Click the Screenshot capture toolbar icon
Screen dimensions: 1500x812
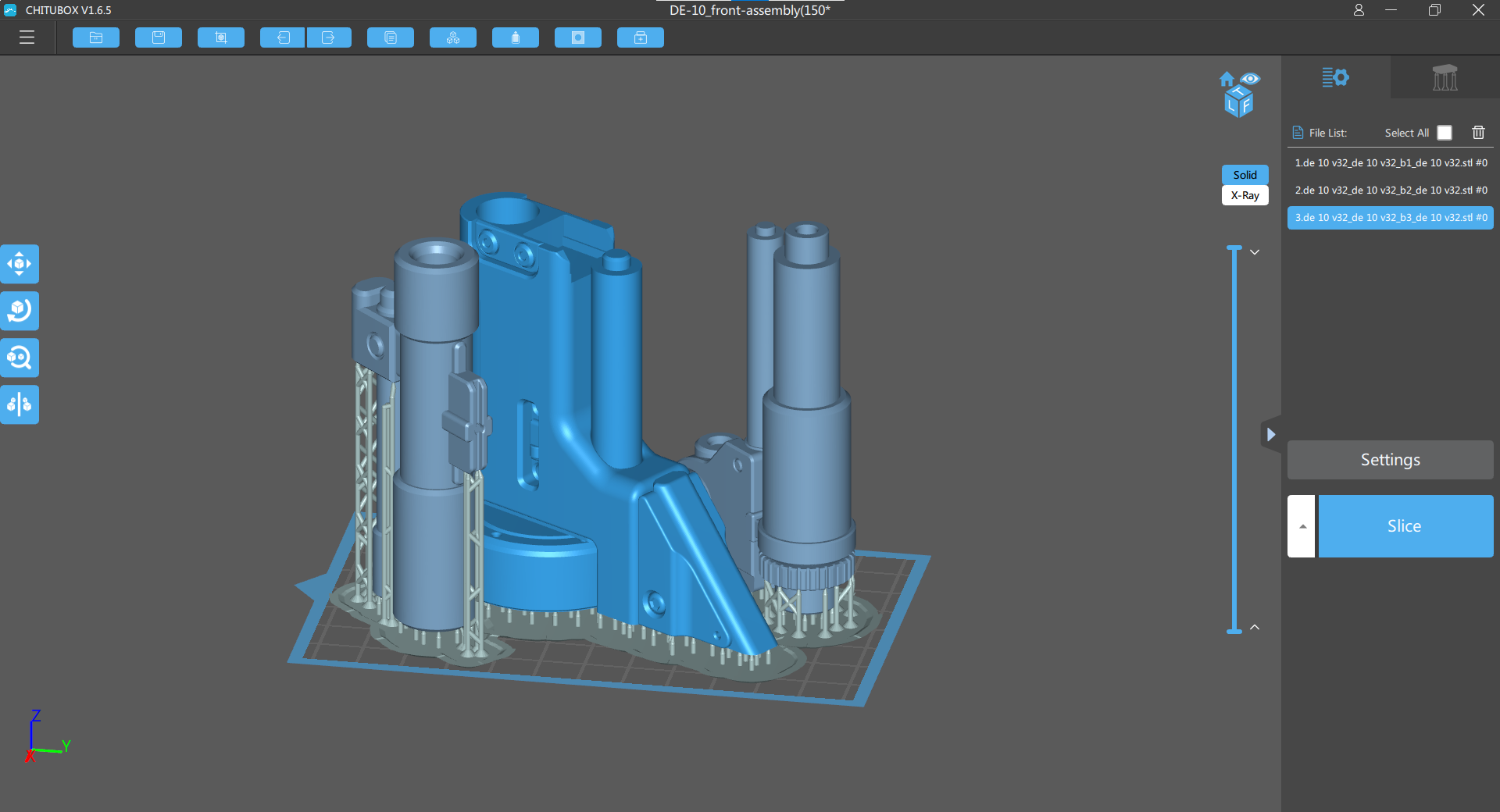[221, 37]
